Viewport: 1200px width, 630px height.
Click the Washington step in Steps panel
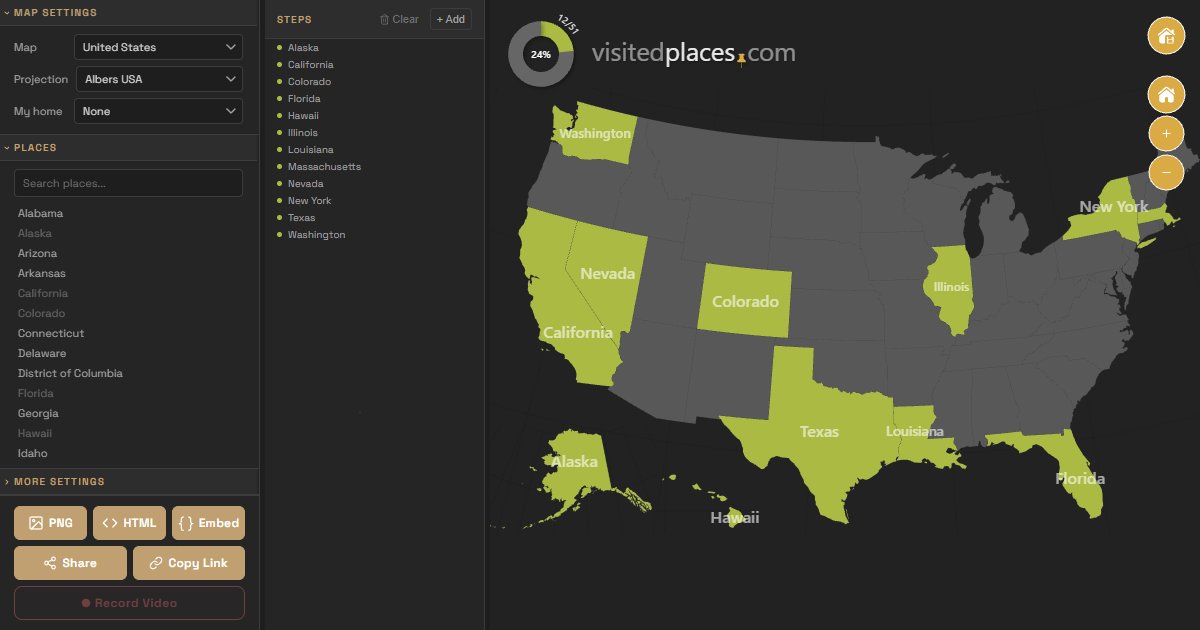[316, 235]
